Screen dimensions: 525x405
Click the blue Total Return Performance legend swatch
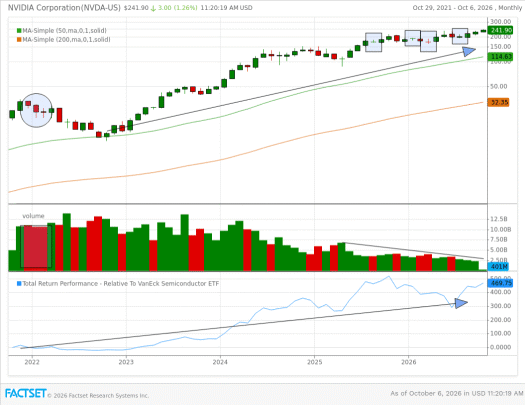(x=19, y=284)
